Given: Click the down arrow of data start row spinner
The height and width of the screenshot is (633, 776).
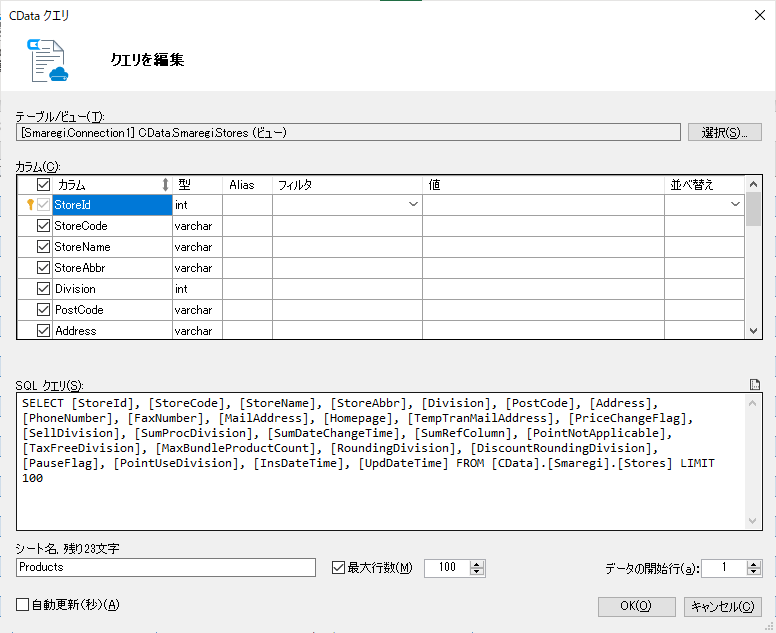Looking at the screenshot, I should (x=754, y=572).
